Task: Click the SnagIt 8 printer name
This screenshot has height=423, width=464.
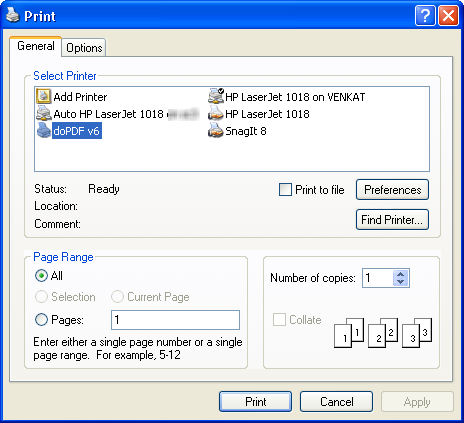Action: [x=246, y=131]
